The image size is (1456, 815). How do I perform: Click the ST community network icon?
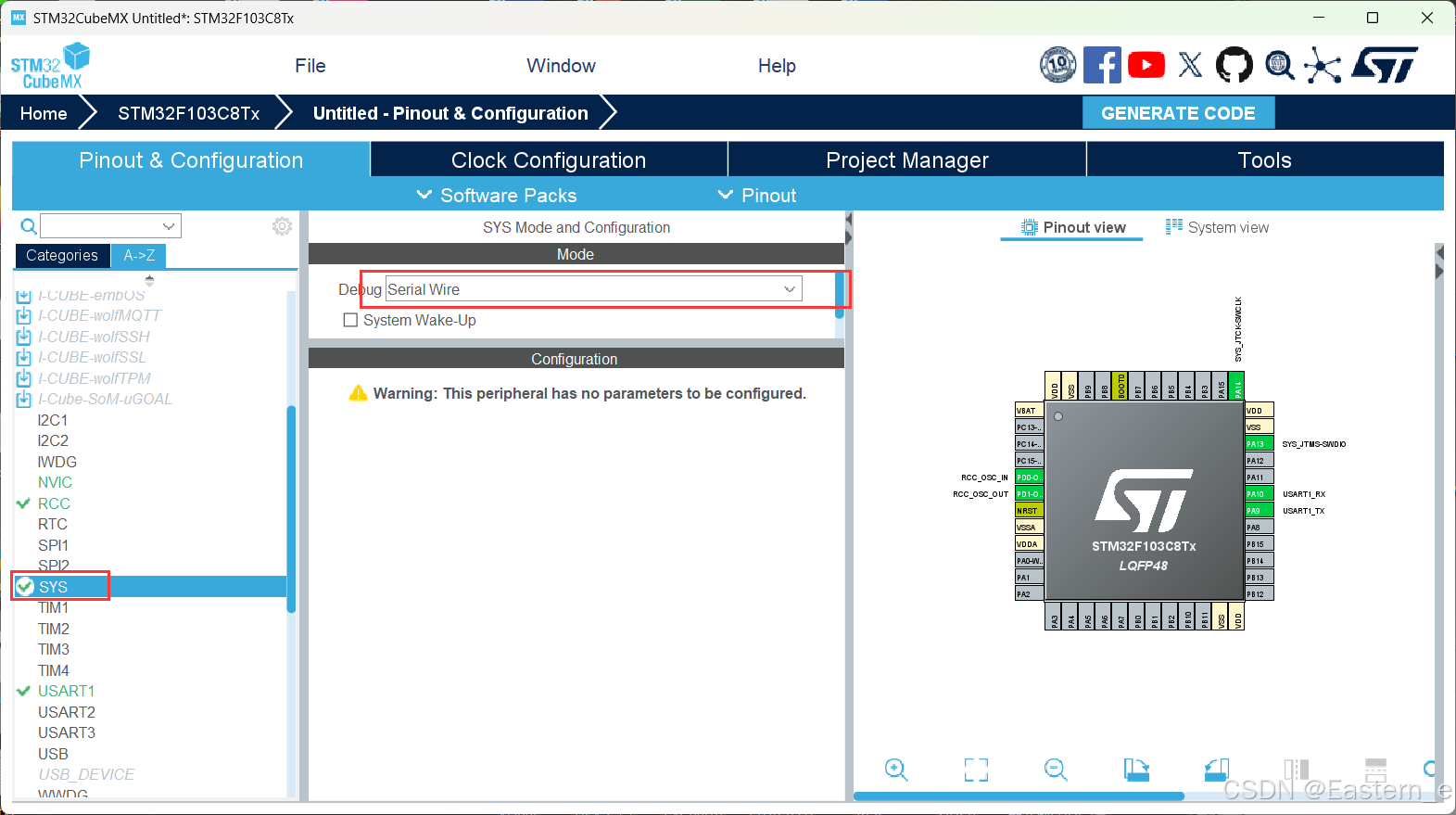tap(1323, 65)
